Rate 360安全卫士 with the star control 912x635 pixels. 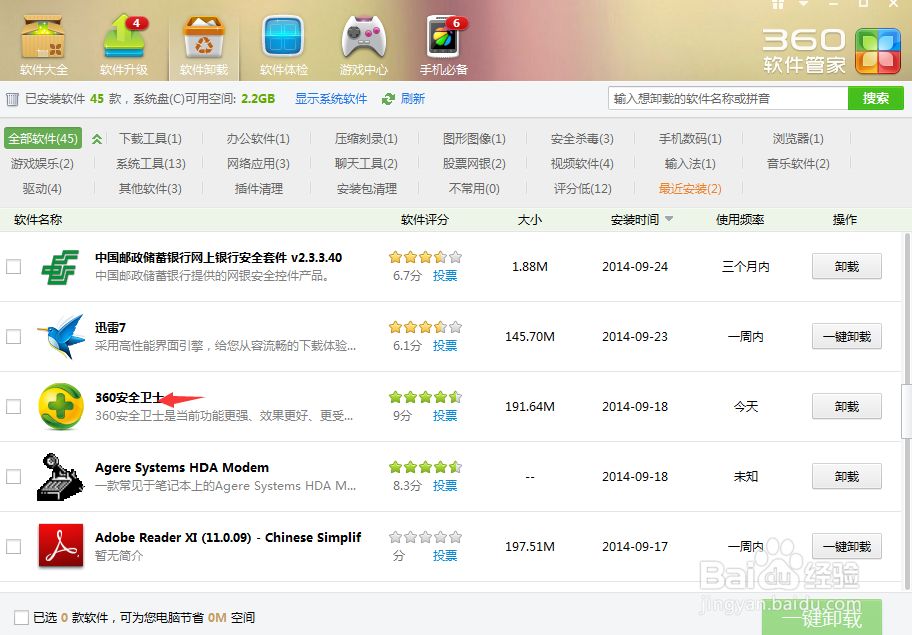point(425,397)
